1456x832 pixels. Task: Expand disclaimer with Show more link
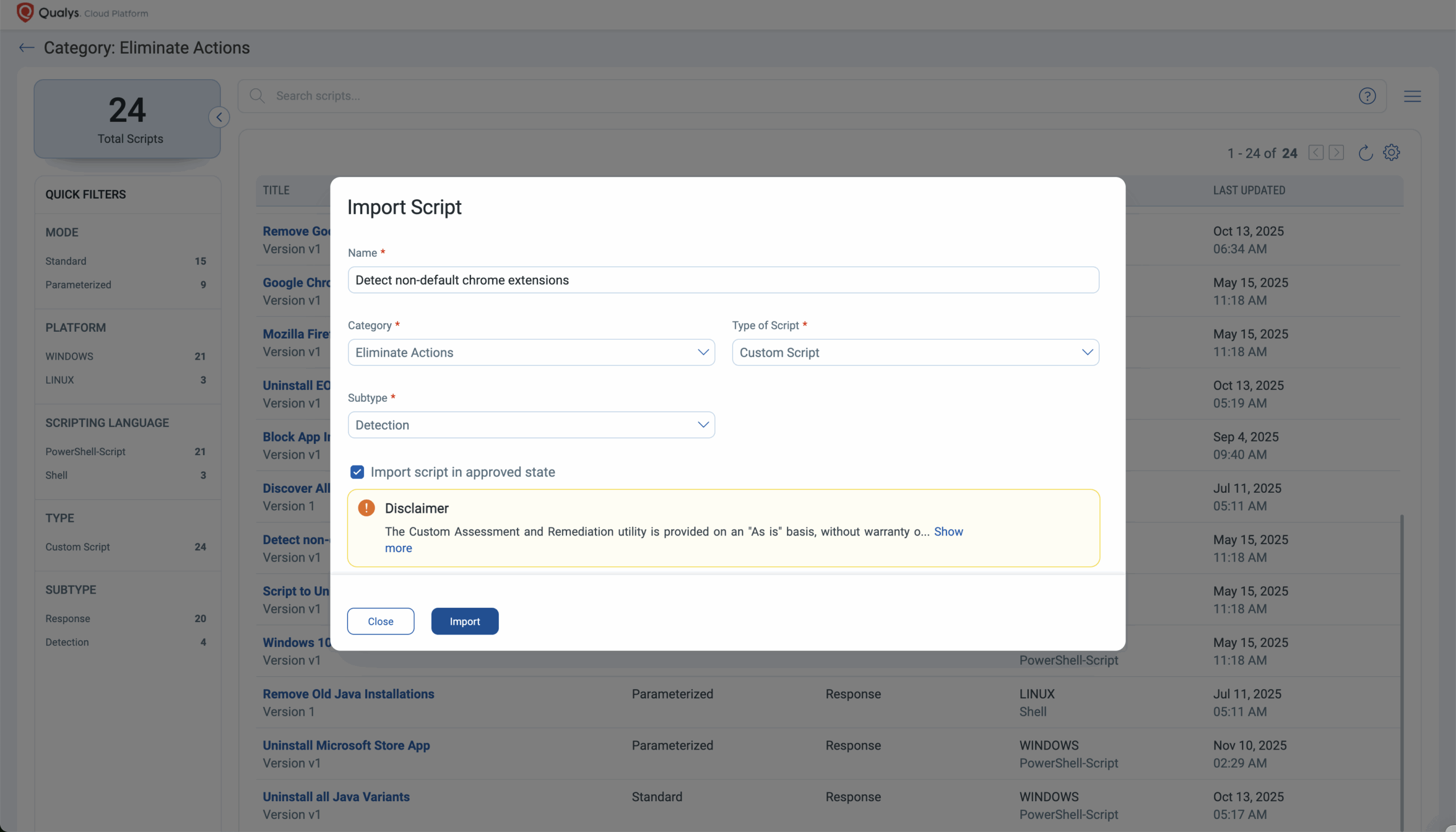[948, 532]
